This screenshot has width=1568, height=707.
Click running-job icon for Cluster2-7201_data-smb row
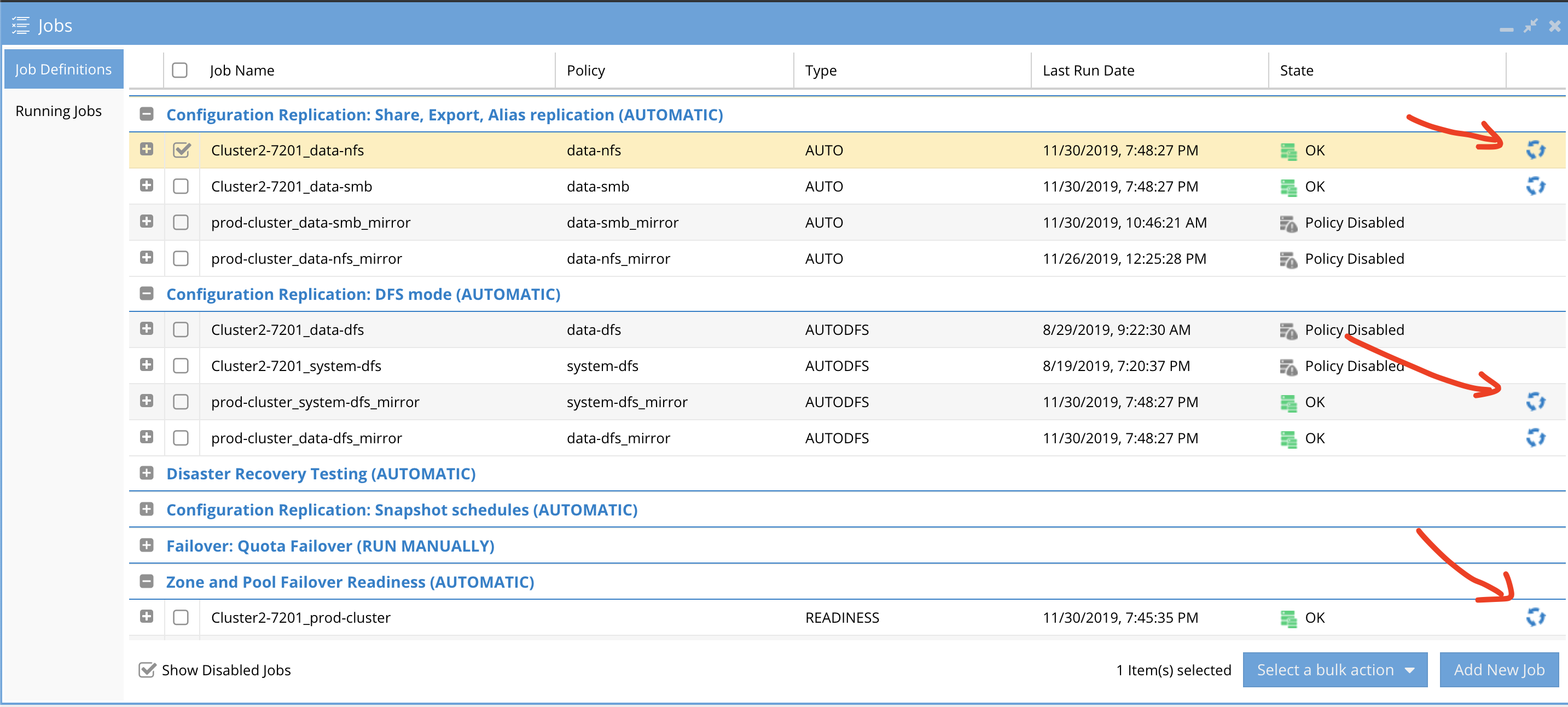pyautogui.click(x=1535, y=187)
